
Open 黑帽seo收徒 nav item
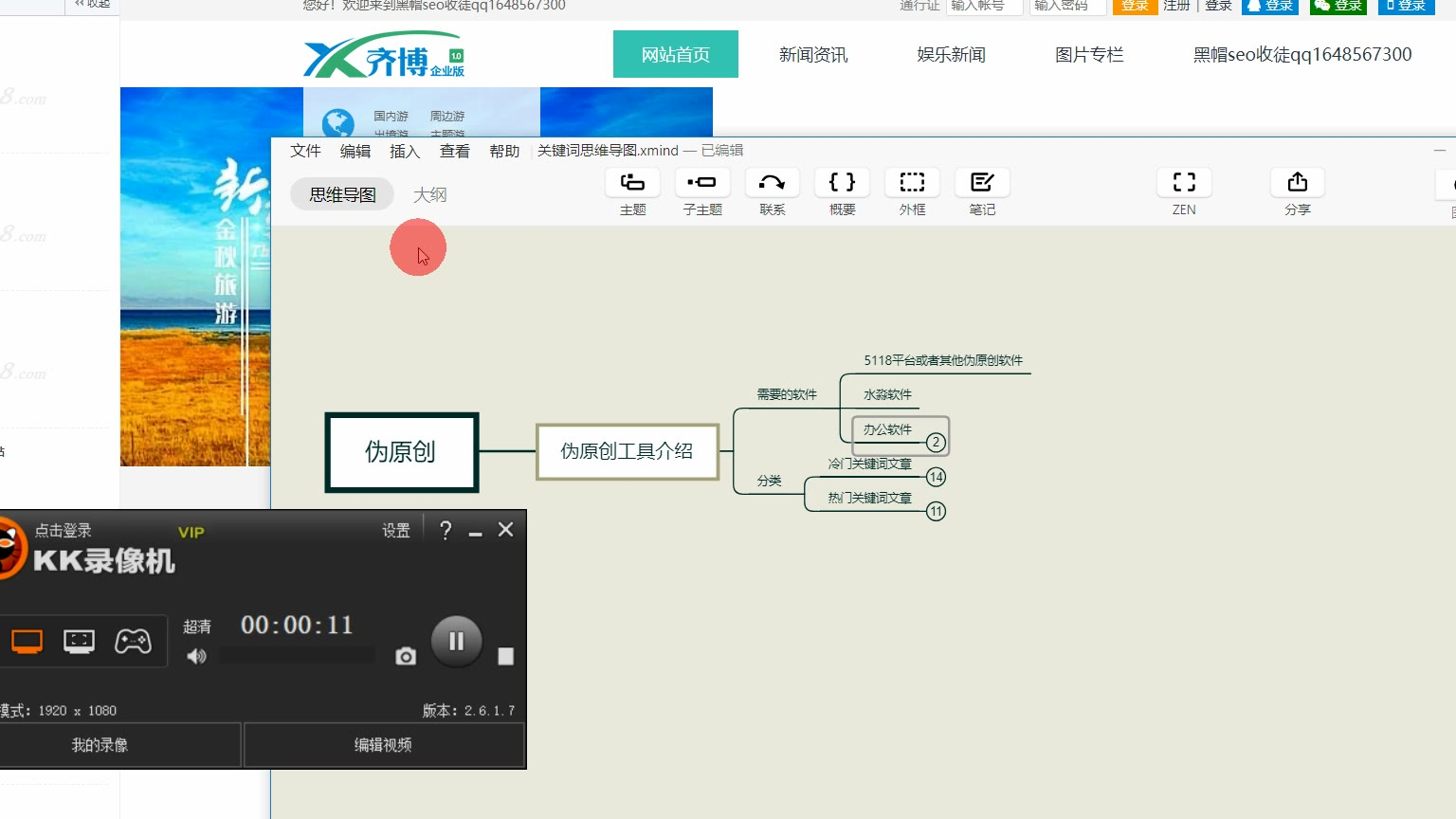(1302, 54)
